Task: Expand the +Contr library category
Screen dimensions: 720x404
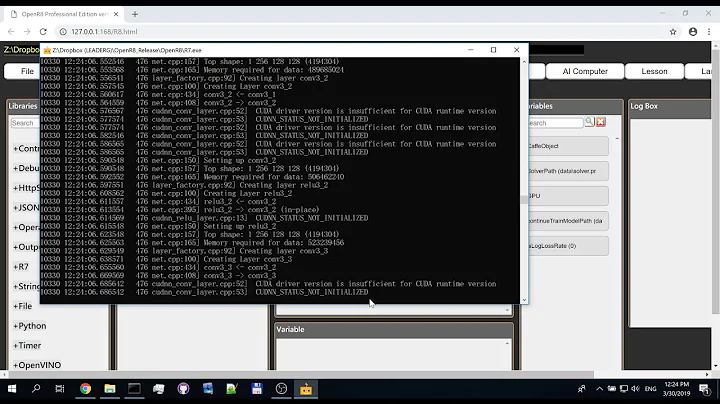Action: (x=26, y=149)
